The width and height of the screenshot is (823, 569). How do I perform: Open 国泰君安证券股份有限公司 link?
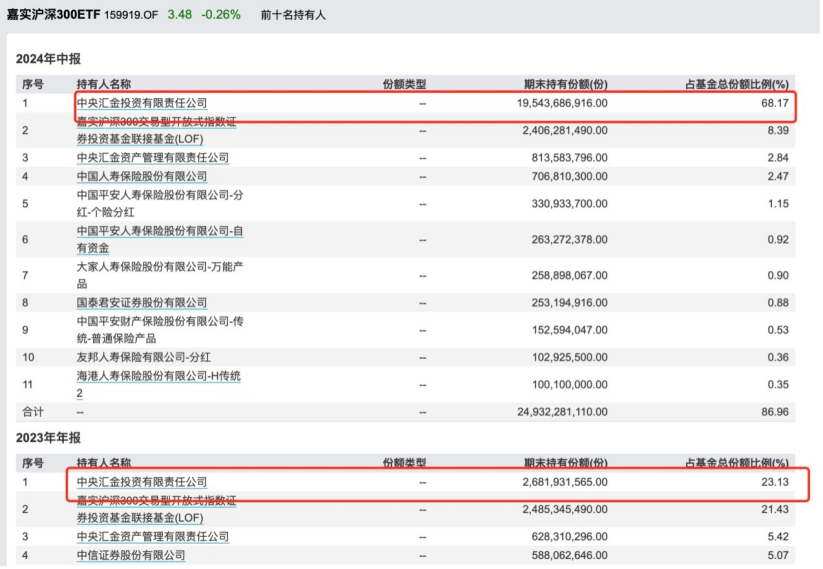point(142,303)
